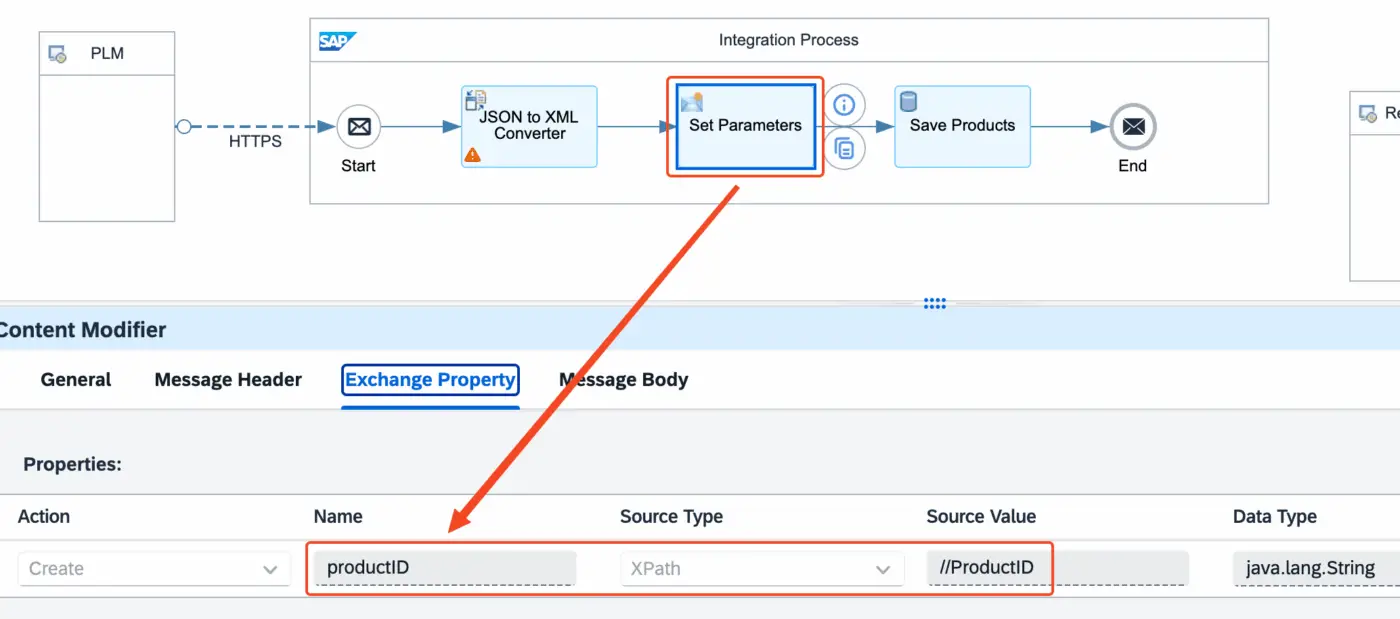Click the Start message event icon
The height and width of the screenshot is (619, 1400).
358,127
